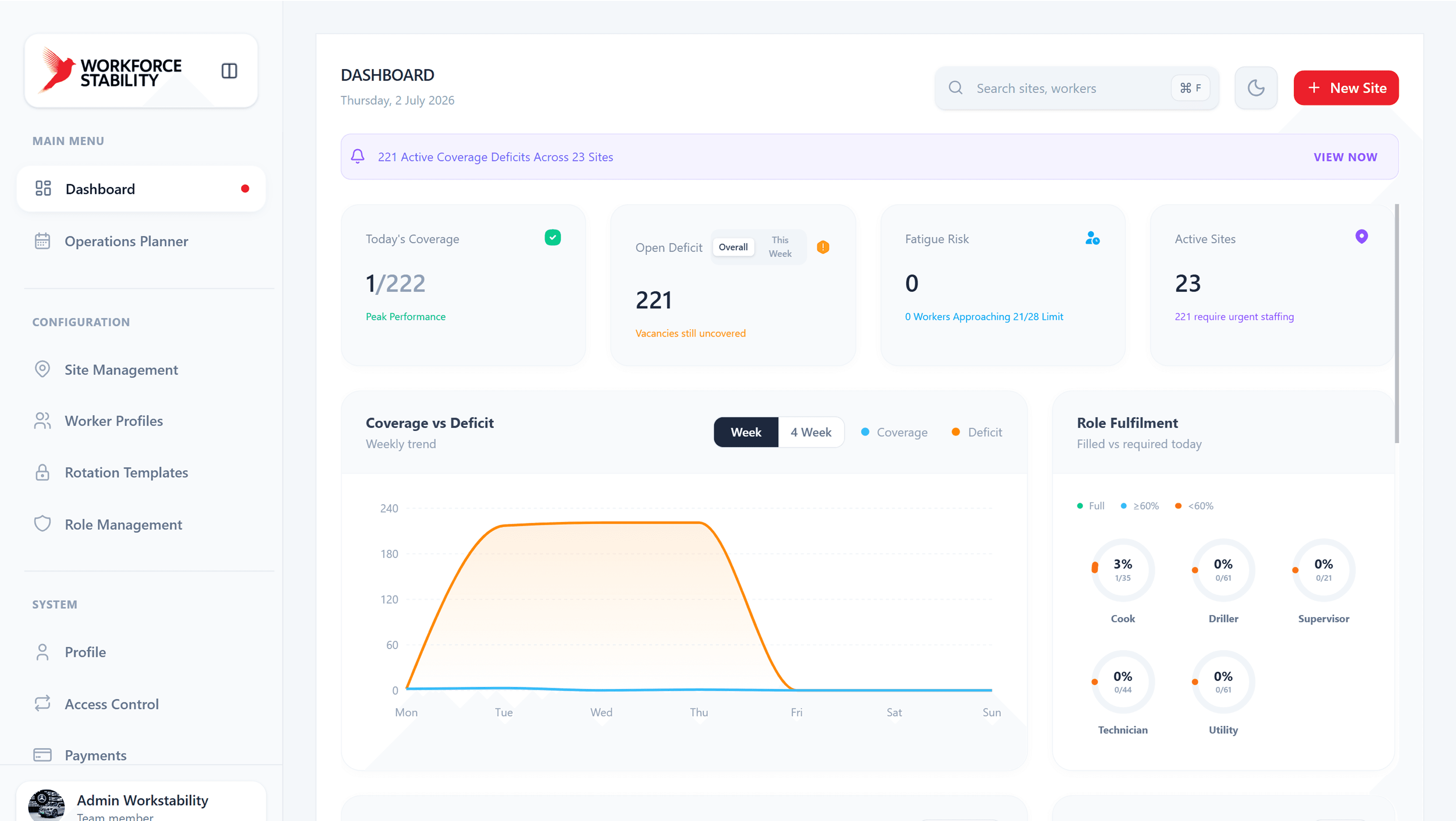Open Rotation Templates page
Screen dimensions: 1456x821
[x=141, y=472]
